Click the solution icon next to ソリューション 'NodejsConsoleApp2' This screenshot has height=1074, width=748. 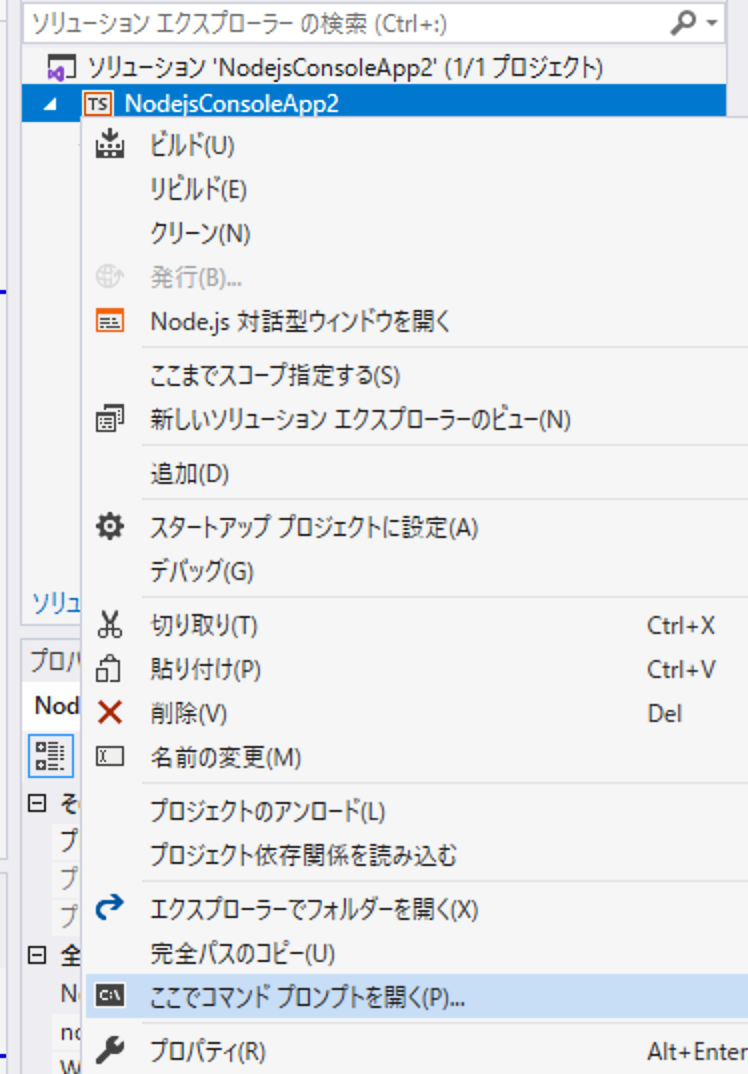point(62,68)
